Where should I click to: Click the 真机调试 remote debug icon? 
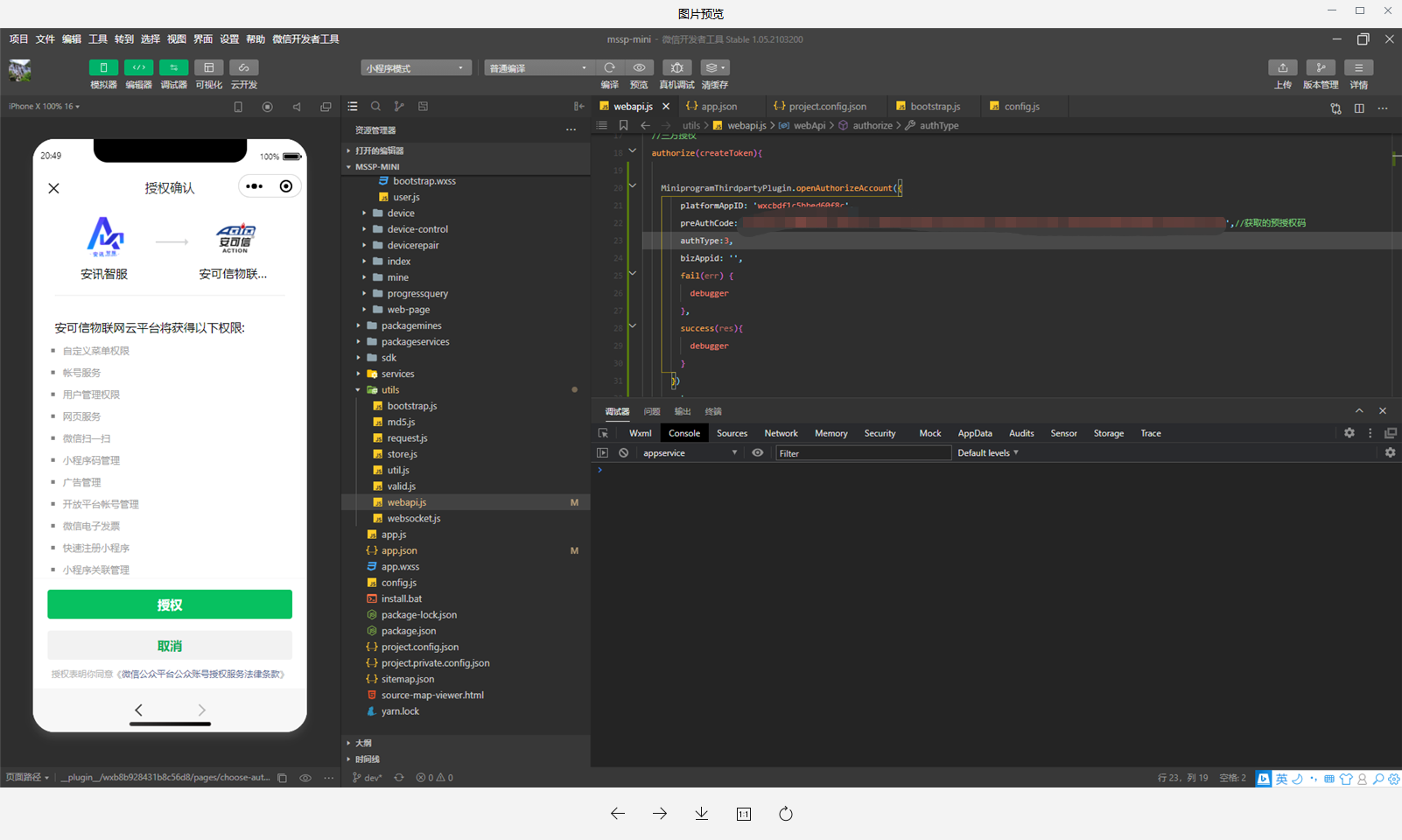click(676, 67)
